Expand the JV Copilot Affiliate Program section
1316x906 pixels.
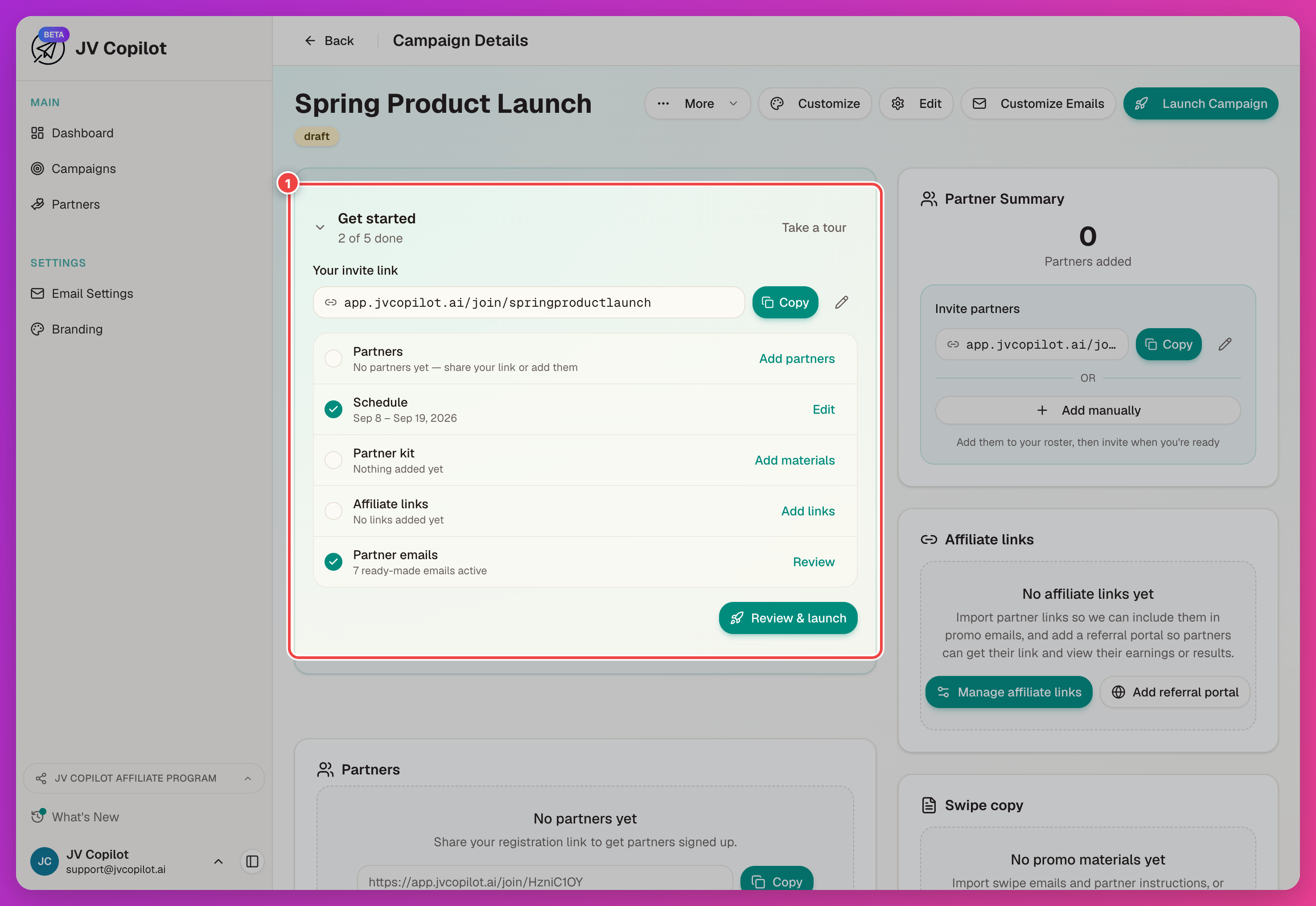coord(144,778)
